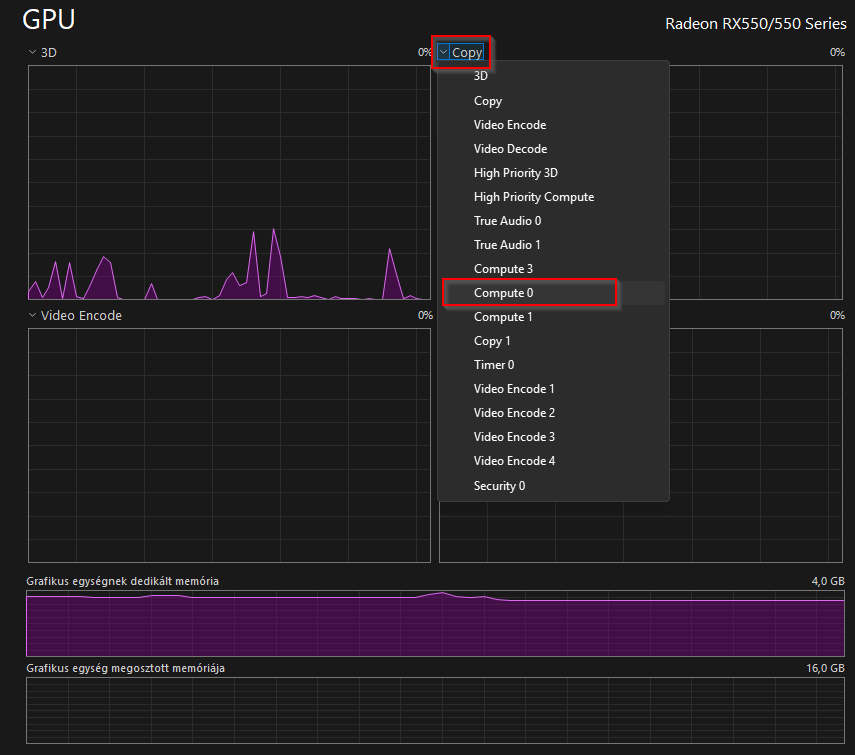The width and height of the screenshot is (855, 755).
Task: Choose the Copy 1 engine option
Action: coord(492,341)
